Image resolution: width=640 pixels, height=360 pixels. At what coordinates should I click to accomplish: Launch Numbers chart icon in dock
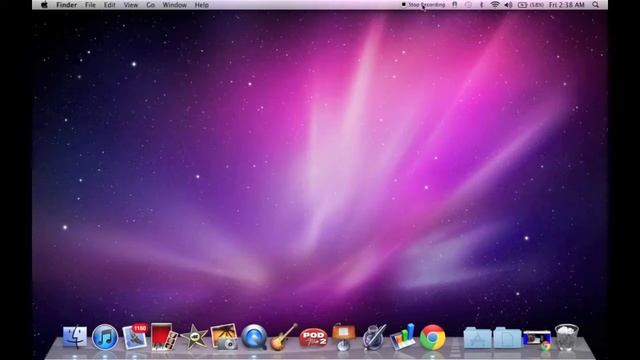click(403, 337)
